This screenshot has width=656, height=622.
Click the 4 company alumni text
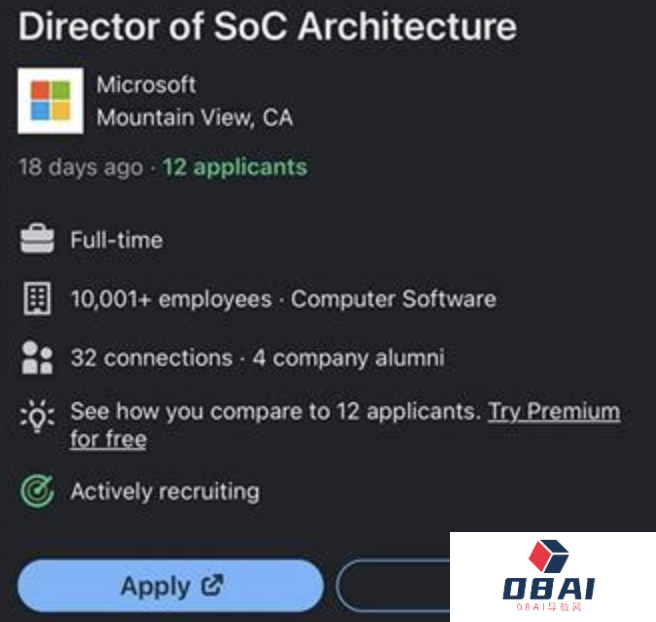coord(348,358)
